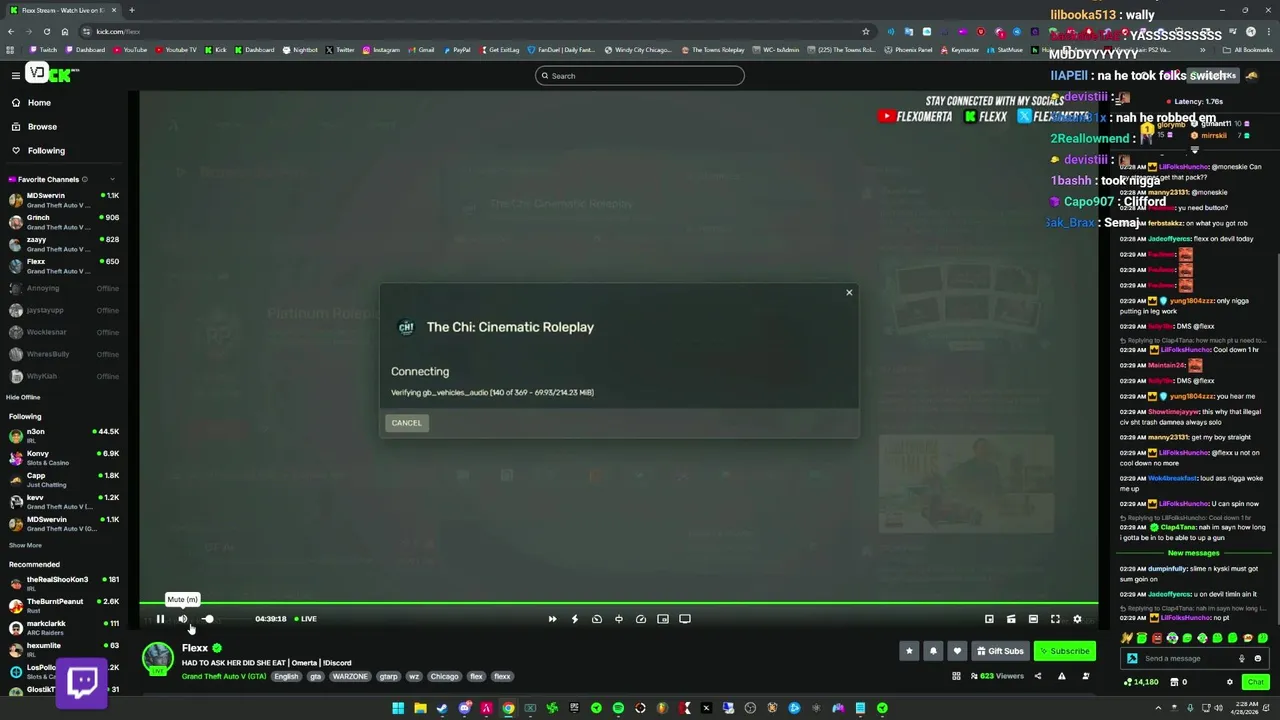Click the lightning bolt icon in player
The height and width of the screenshot is (720, 1280).
coord(574,619)
